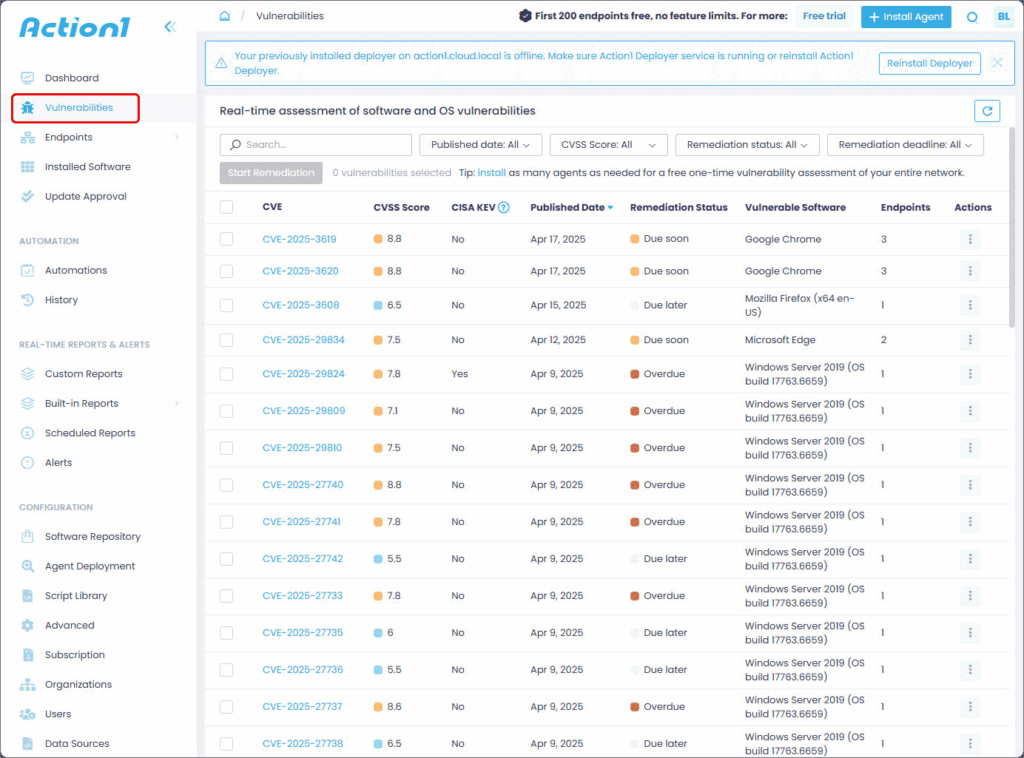This screenshot has width=1024, height=758.
Task: Open Custom Reports in sidebar
Action: 84,373
